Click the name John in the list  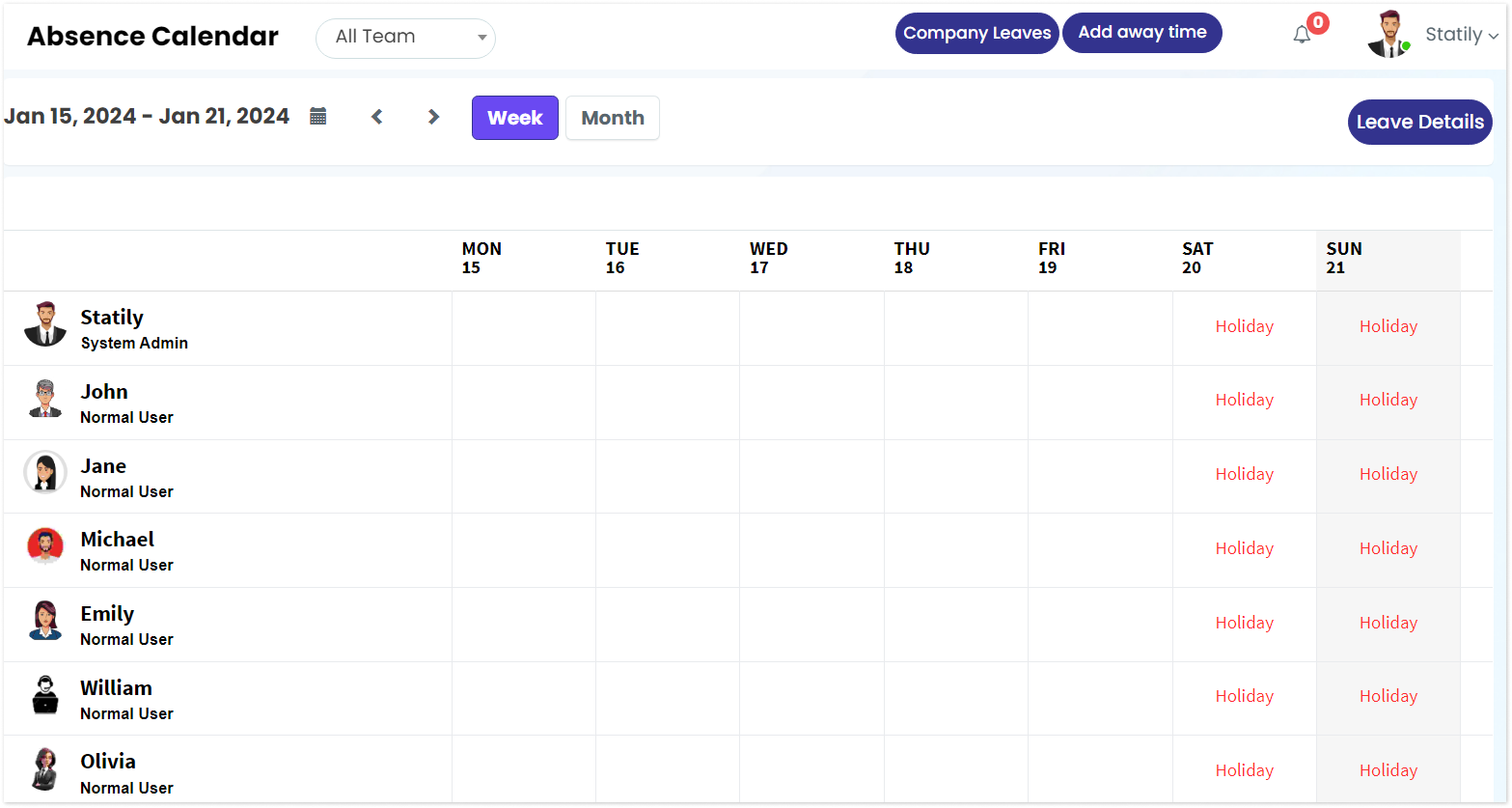(104, 391)
